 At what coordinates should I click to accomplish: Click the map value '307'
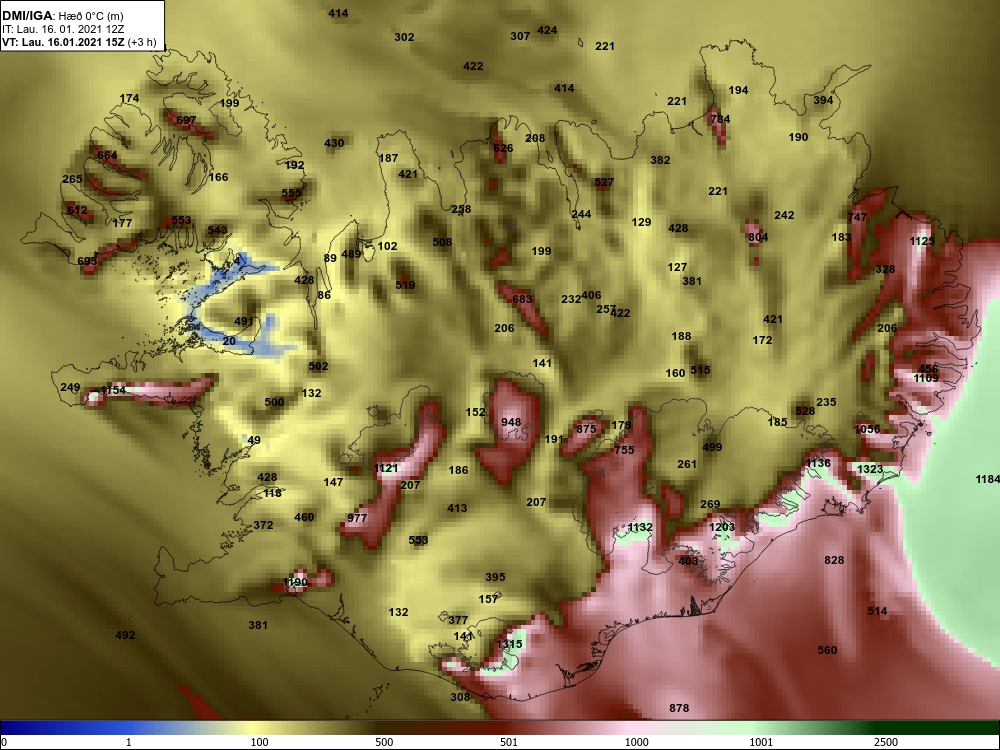pyautogui.click(x=520, y=36)
